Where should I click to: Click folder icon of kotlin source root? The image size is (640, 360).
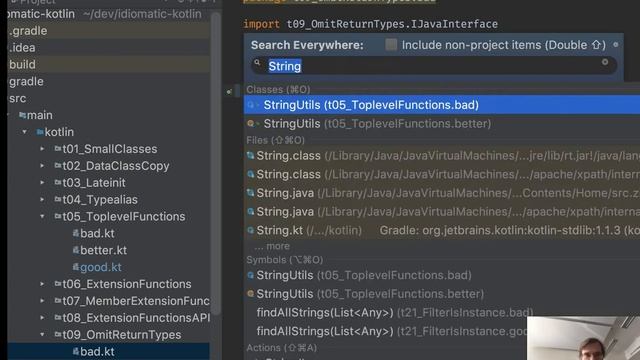(x=40, y=132)
